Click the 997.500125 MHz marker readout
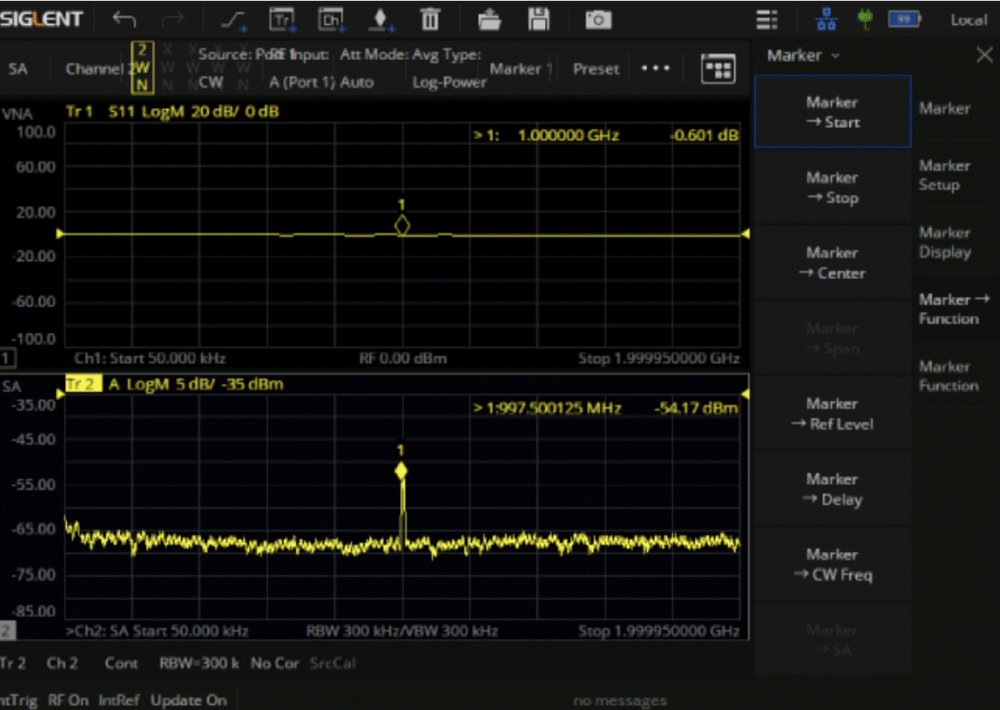The height and width of the screenshot is (710, 1000). tap(559, 408)
